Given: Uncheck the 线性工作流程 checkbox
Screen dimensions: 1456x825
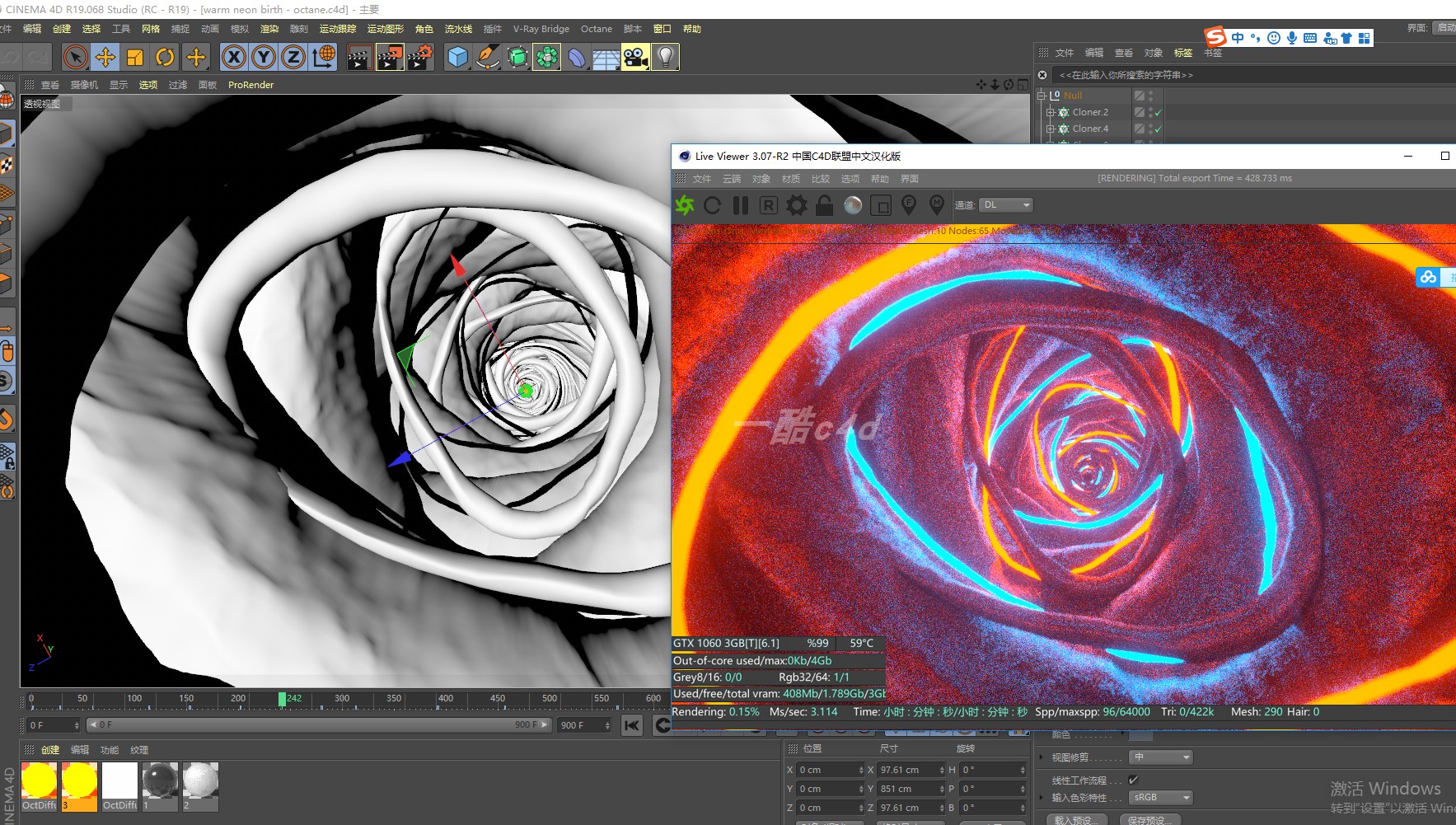Looking at the screenshot, I should (x=1133, y=780).
